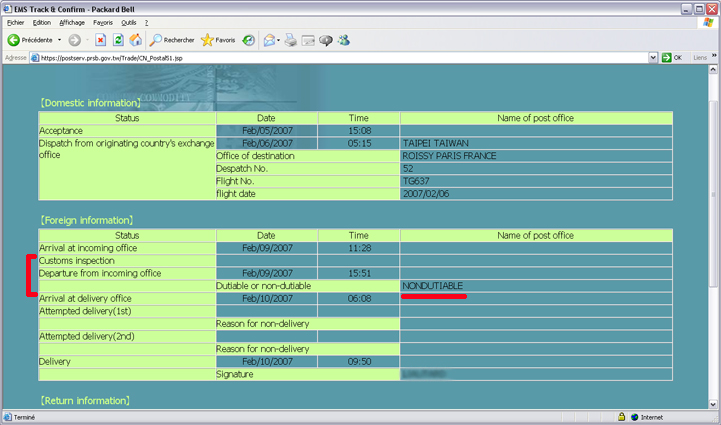
Task: Open the mail button dropdown arrow
Action: pos(279,40)
